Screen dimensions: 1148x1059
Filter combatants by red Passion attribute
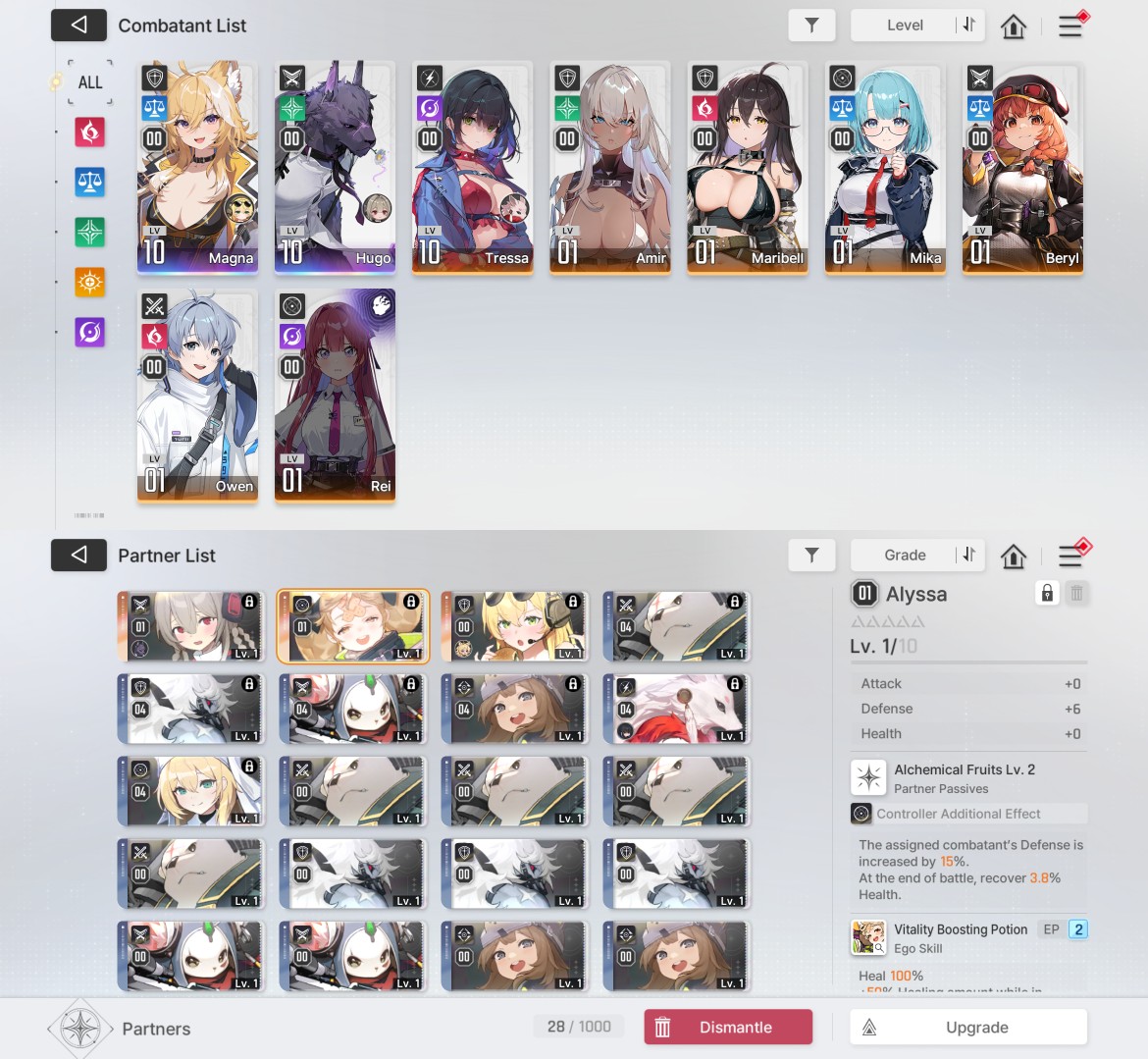coord(90,132)
